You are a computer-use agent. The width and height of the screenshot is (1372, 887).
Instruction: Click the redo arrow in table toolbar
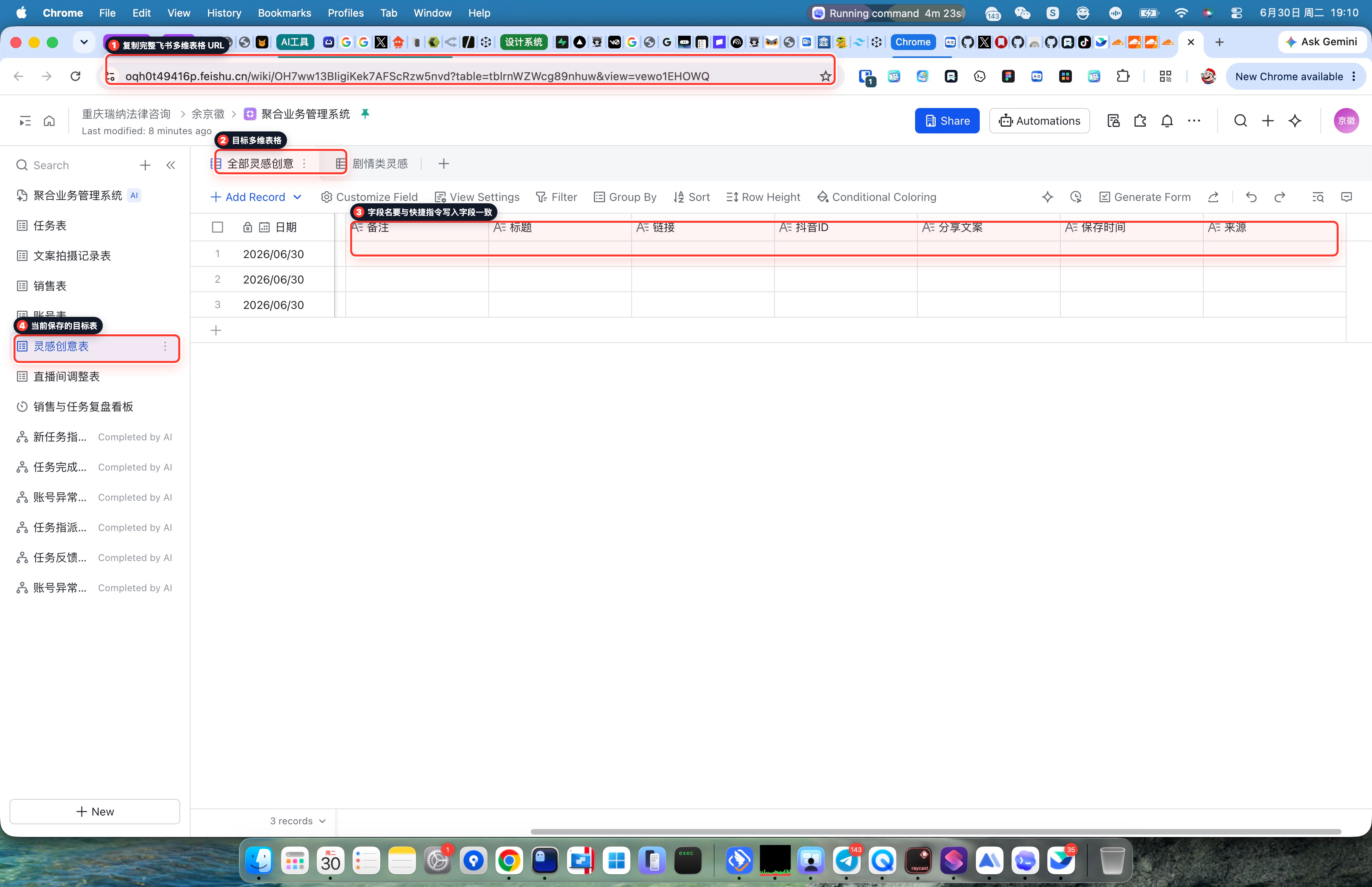(x=1280, y=197)
